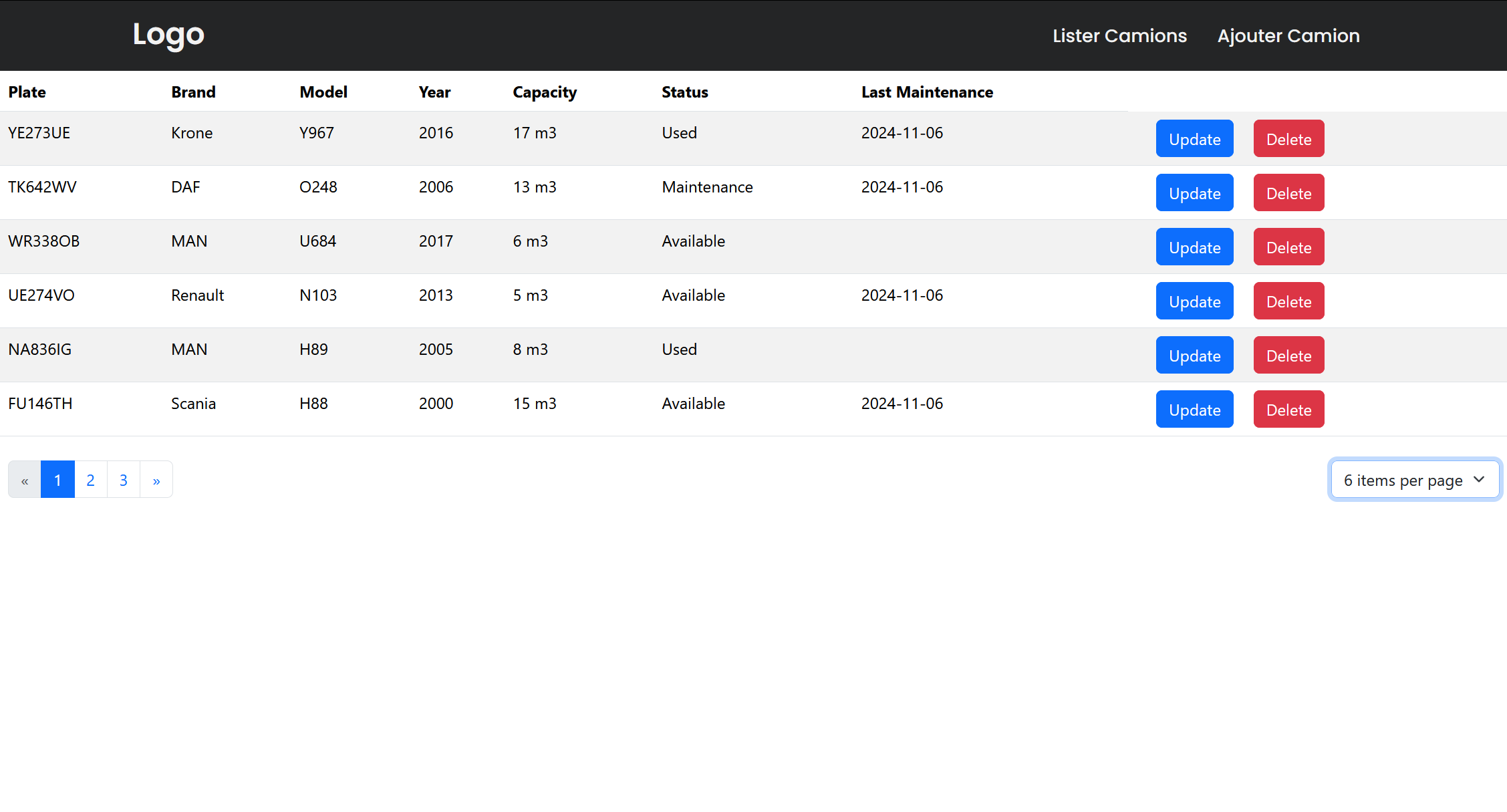Delete the Scania H88 truck
This screenshot has width=1507, height=812.
pyautogui.click(x=1288, y=410)
